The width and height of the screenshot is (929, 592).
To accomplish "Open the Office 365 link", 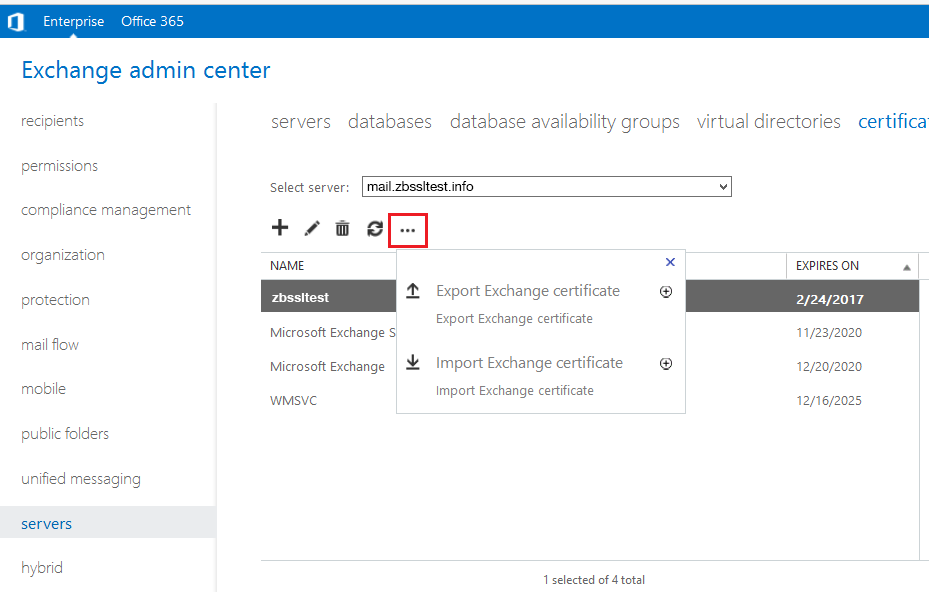I will click(152, 21).
